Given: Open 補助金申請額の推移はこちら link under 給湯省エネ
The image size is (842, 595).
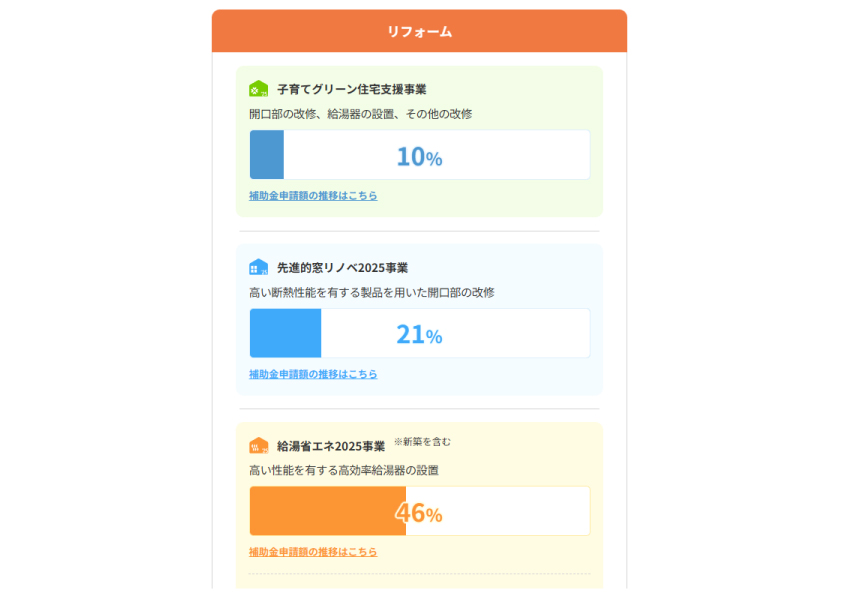Looking at the screenshot, I should click(x=313, y=552).
